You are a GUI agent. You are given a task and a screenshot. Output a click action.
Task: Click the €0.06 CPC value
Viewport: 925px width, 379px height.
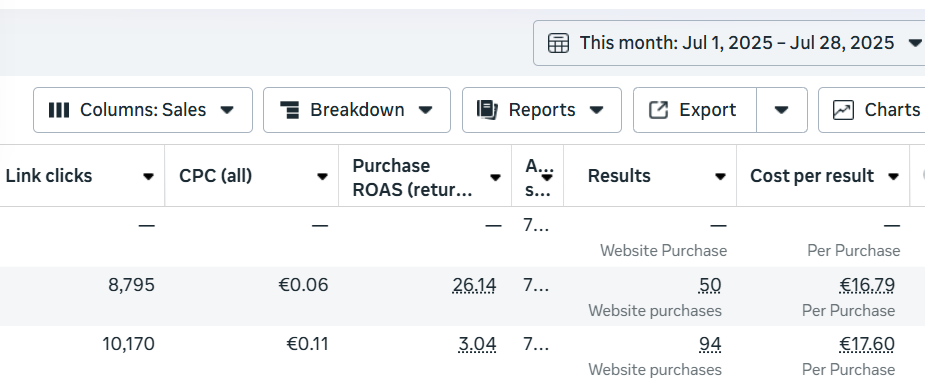[x=303, y=285]
